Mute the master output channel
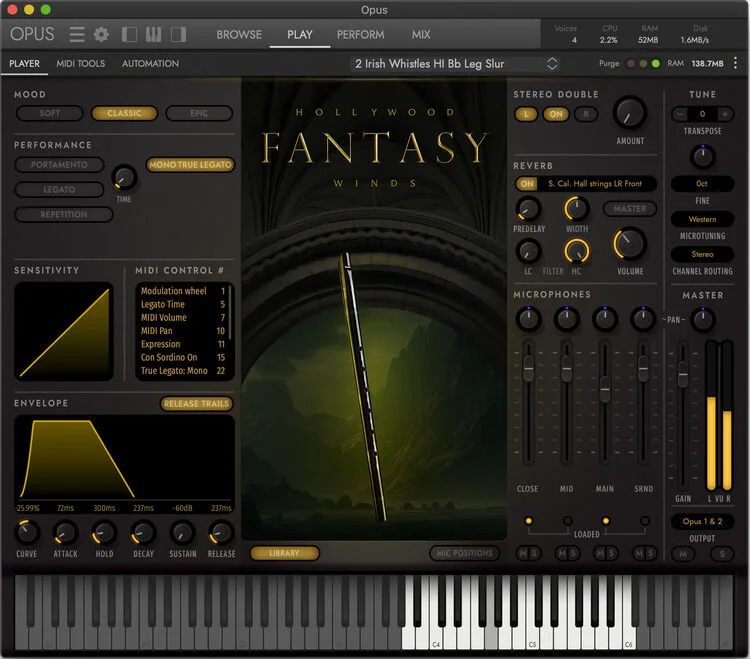This screenshot has height=659, width=750. (x=683, y=554)
